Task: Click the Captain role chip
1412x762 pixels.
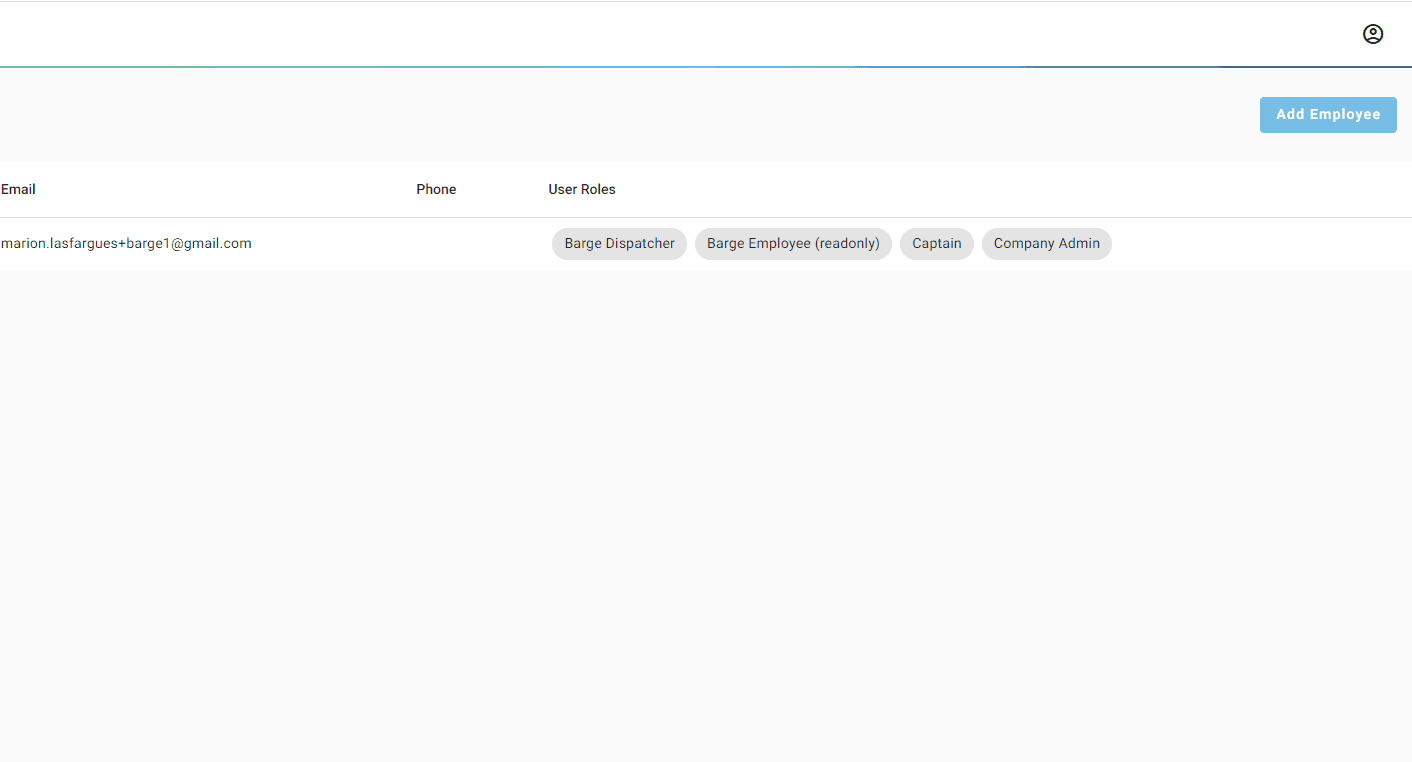Action: tap(937, 244)
